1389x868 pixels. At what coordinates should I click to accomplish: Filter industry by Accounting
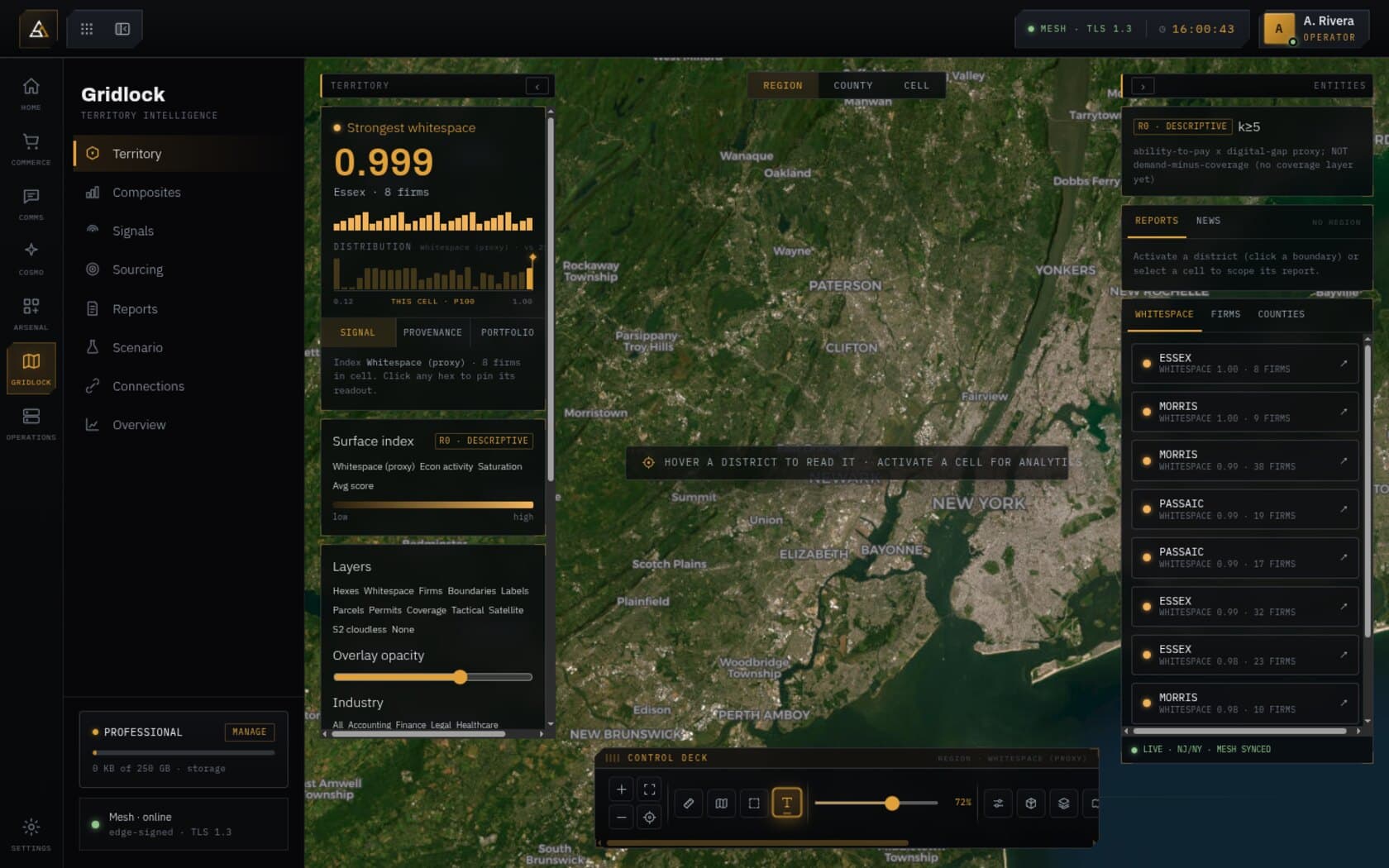point(369,725)
